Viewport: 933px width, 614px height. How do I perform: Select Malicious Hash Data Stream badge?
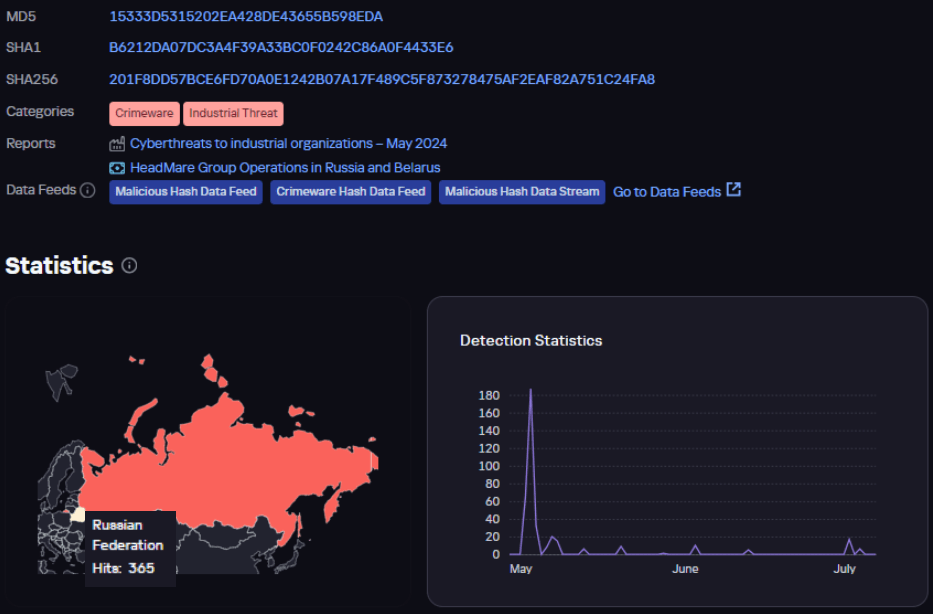click(522, 192)
